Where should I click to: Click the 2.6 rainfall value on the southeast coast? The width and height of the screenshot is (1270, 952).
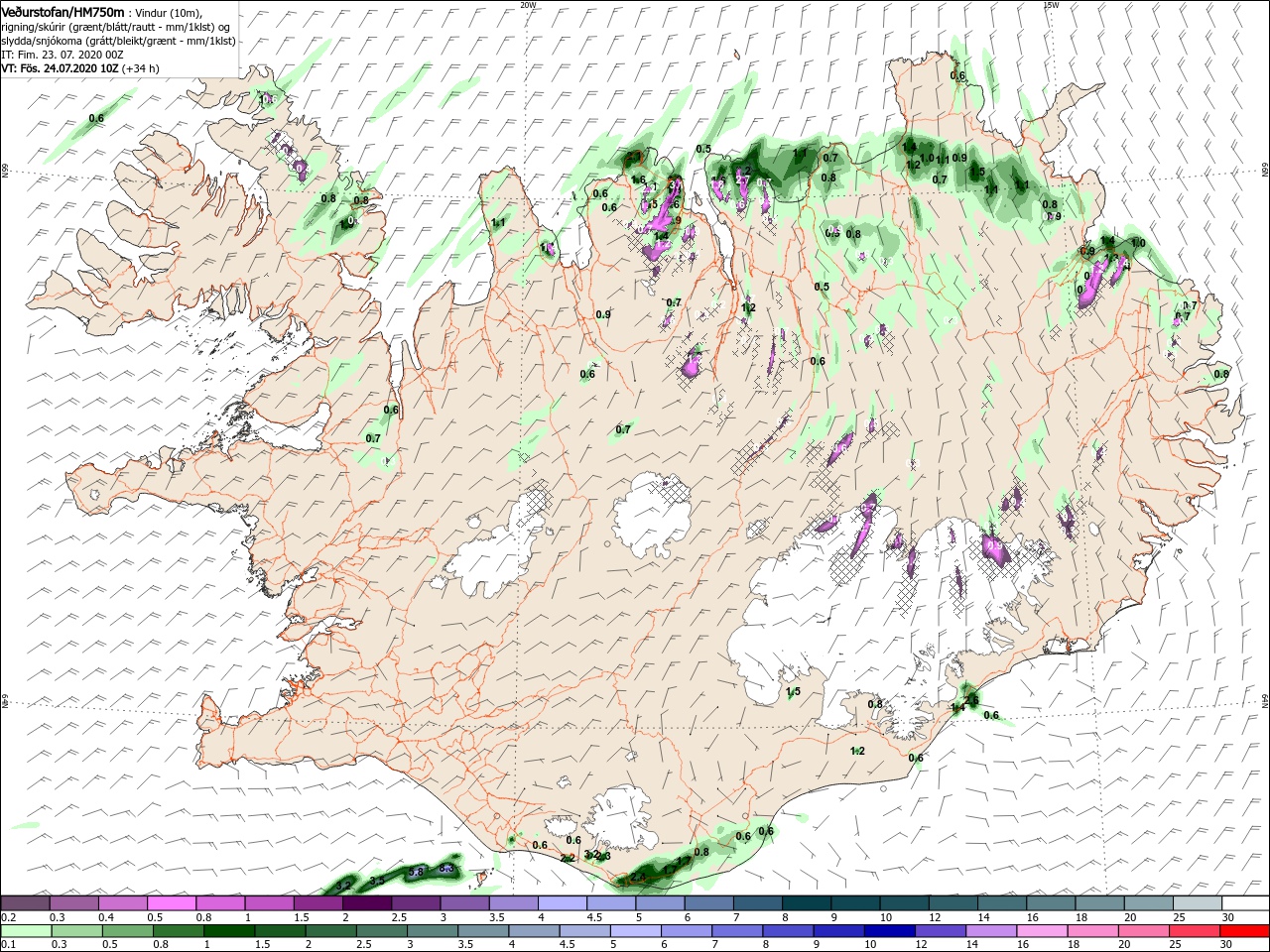click(x=971, y=700)
